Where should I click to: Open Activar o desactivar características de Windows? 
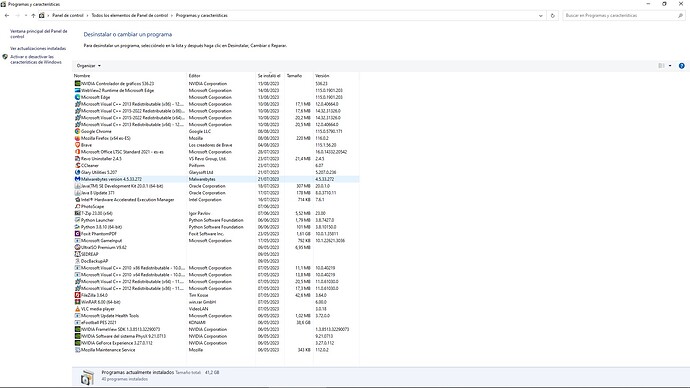(x=36, y=59)
